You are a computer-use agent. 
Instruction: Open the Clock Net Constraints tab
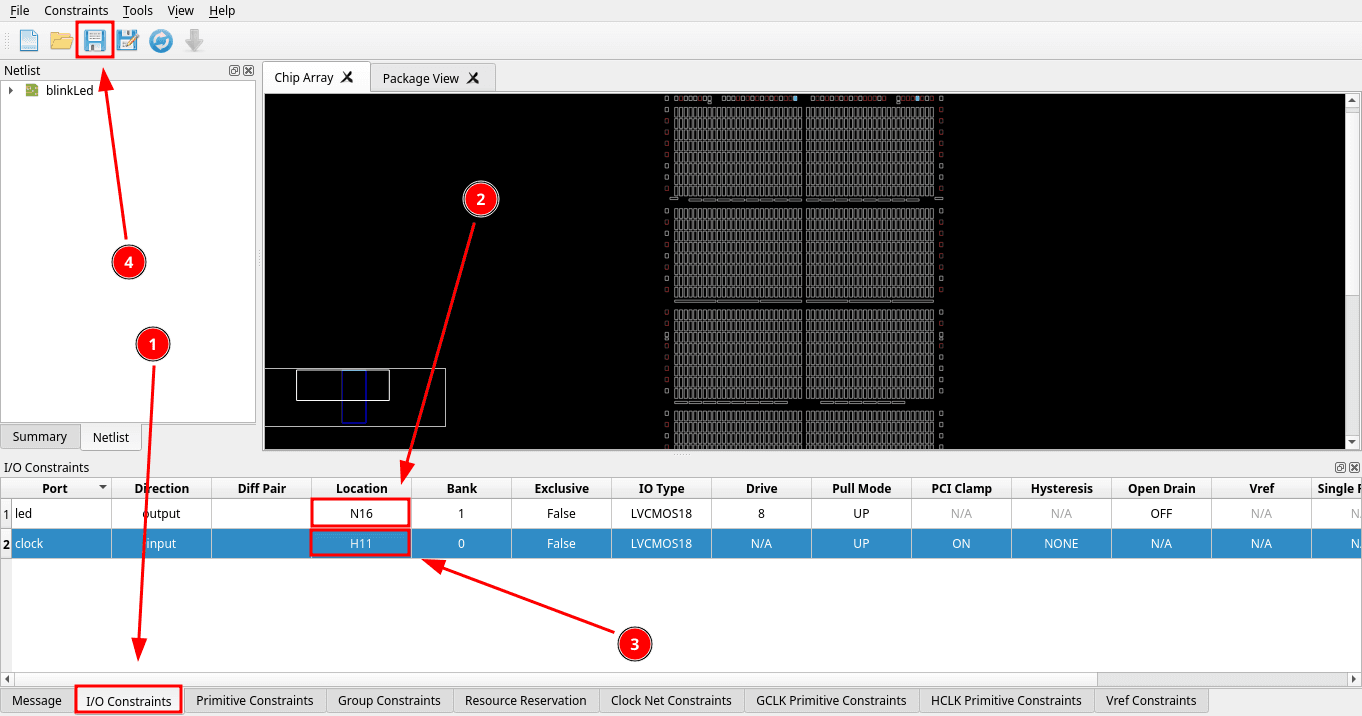(x=671, y=700)
